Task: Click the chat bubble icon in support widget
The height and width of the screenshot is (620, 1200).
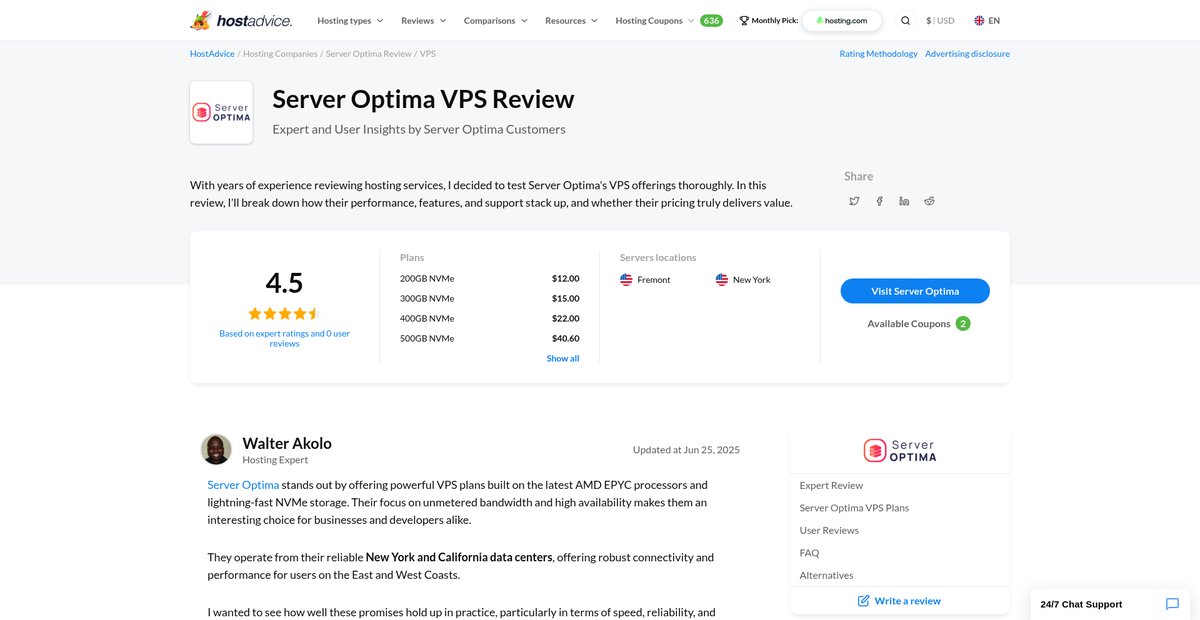Action: [1173, 604]
